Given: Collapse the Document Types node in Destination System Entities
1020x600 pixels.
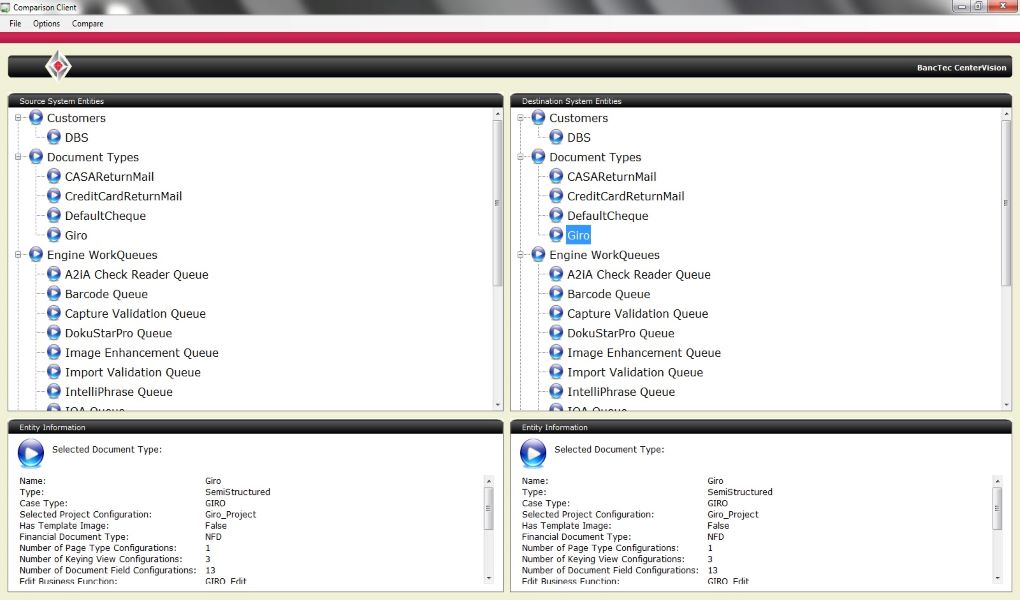Looking at the screenshot, I should 520,157.
